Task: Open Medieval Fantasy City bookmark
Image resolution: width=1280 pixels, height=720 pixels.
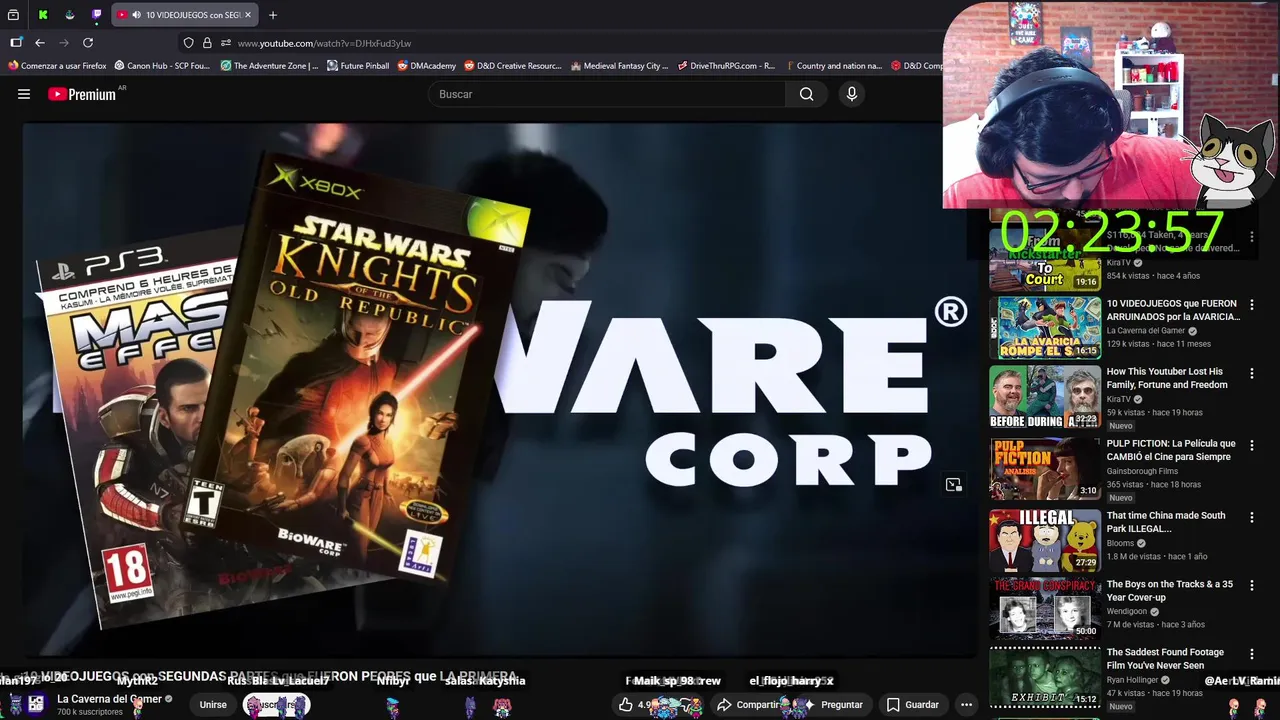Action: [x=619, y=66]
